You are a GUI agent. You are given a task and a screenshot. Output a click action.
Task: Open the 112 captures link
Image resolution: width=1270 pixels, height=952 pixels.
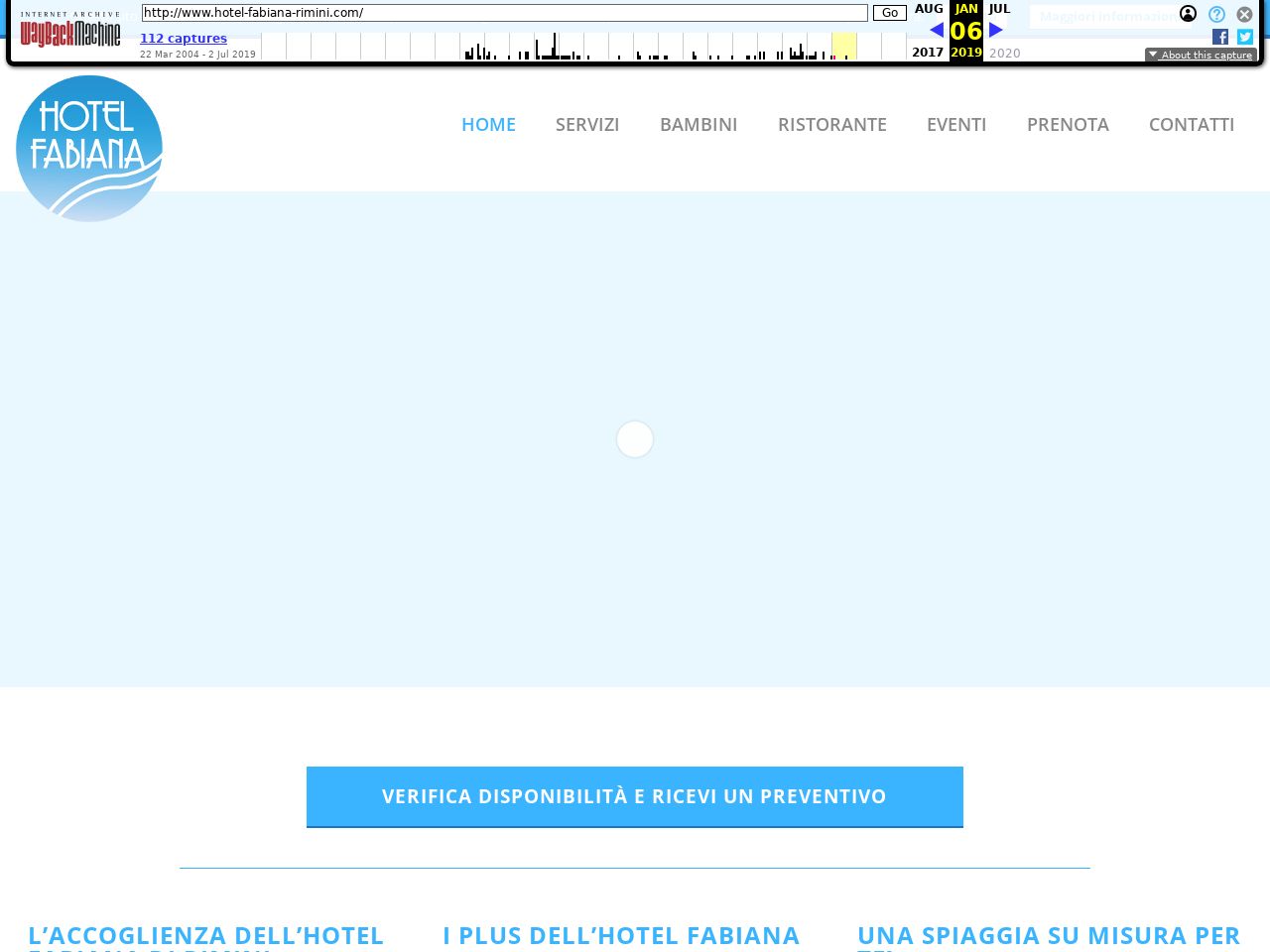(x=184, y=39)
